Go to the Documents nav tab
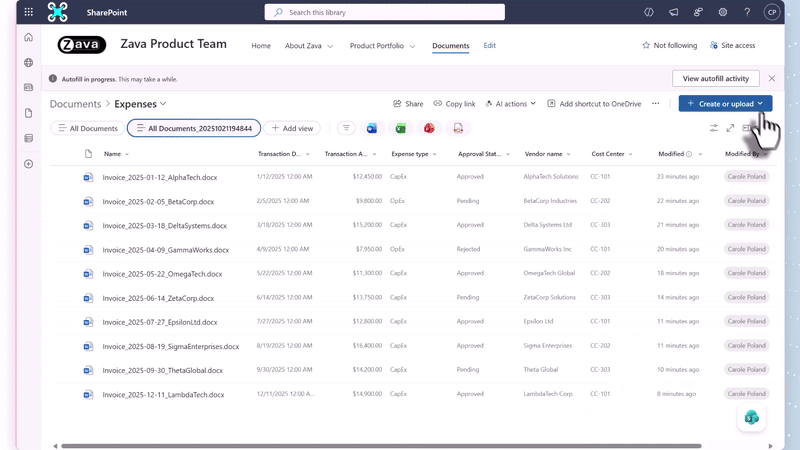Image resolution: width=800 pixels, height=450 pixels. coord(451,46)
